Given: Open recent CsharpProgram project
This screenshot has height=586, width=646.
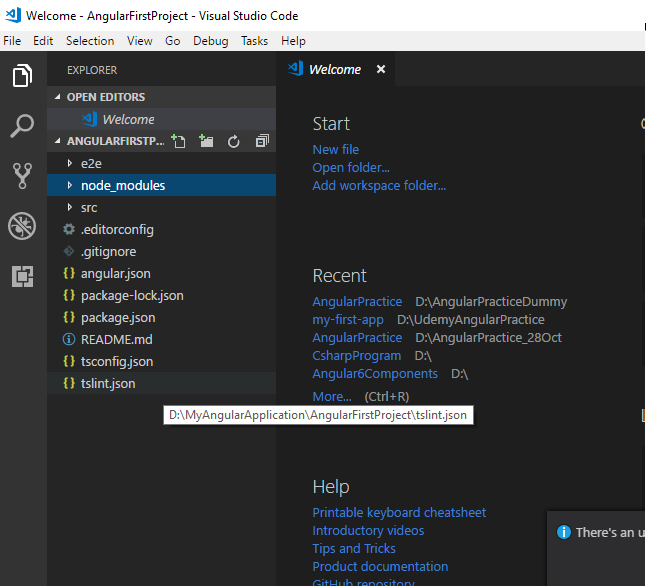Looking at the screenshot, I should (x=356, y=356).
